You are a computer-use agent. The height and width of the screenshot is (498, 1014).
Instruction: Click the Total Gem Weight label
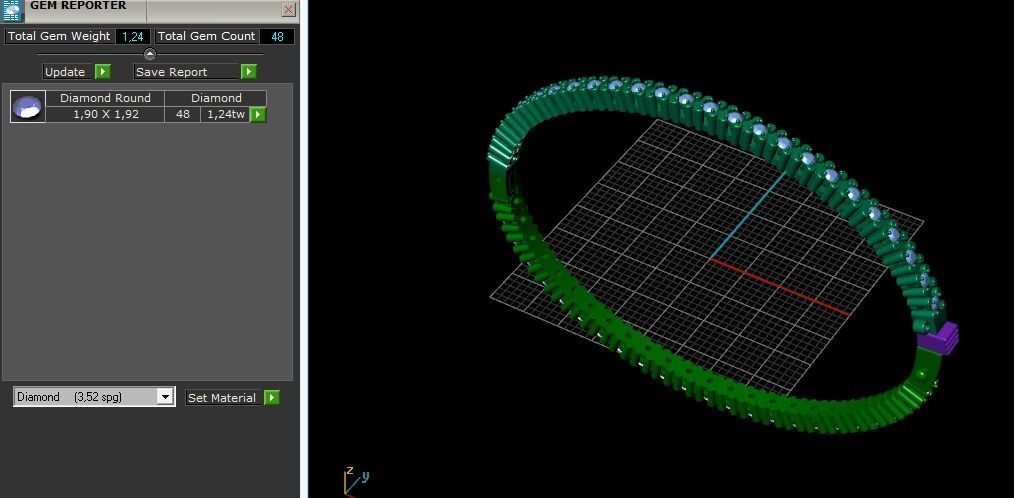pos(59,36)
